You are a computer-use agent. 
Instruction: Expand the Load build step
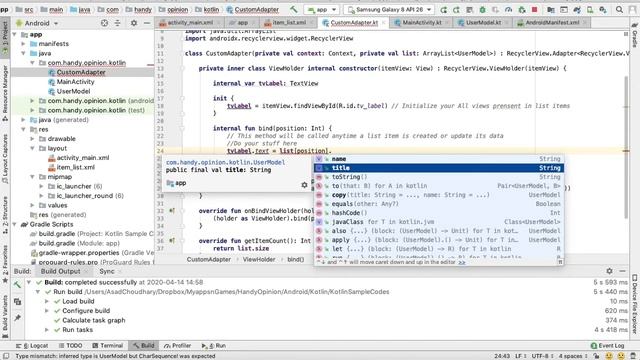[x=47, y=301]
